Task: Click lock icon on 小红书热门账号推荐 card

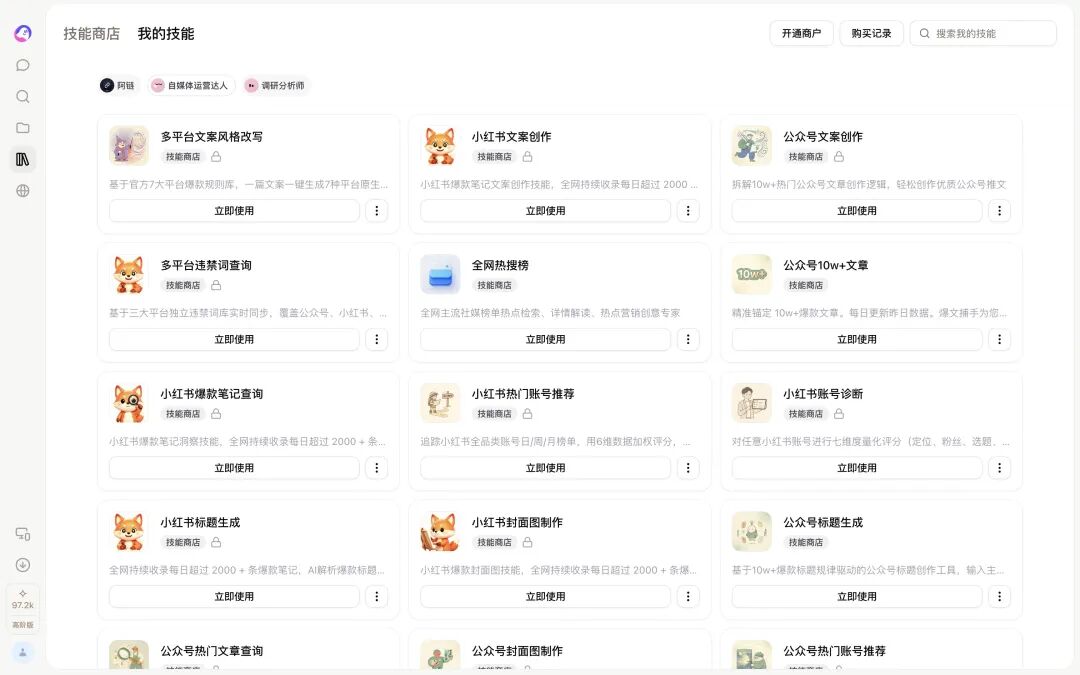Action: pos(528,414)
